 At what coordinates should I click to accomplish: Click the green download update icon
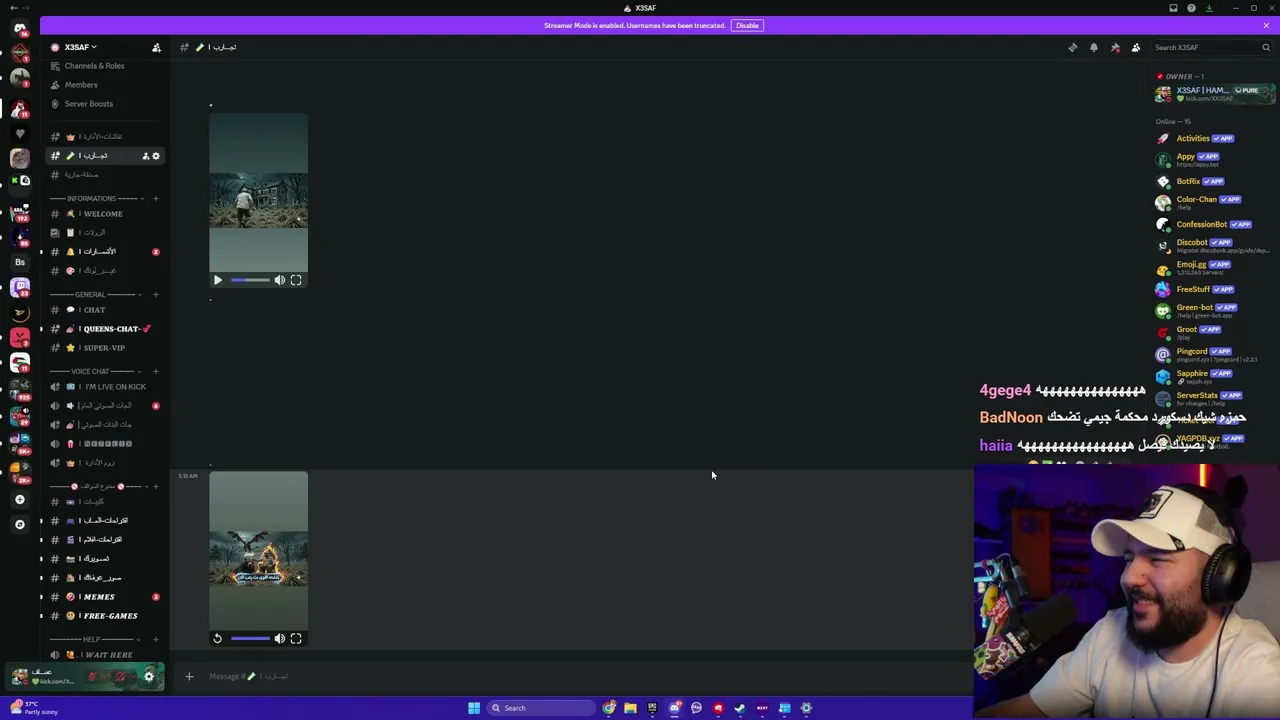1209,8
